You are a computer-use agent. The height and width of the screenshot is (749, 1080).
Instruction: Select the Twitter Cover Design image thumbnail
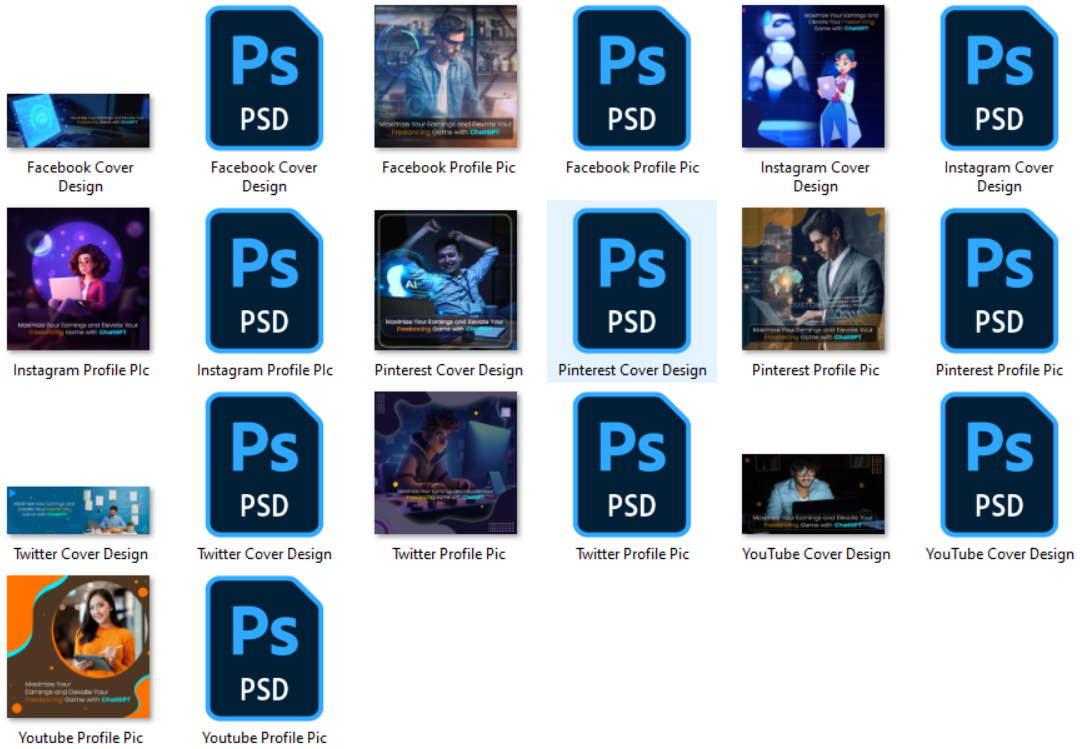point(78,510)
